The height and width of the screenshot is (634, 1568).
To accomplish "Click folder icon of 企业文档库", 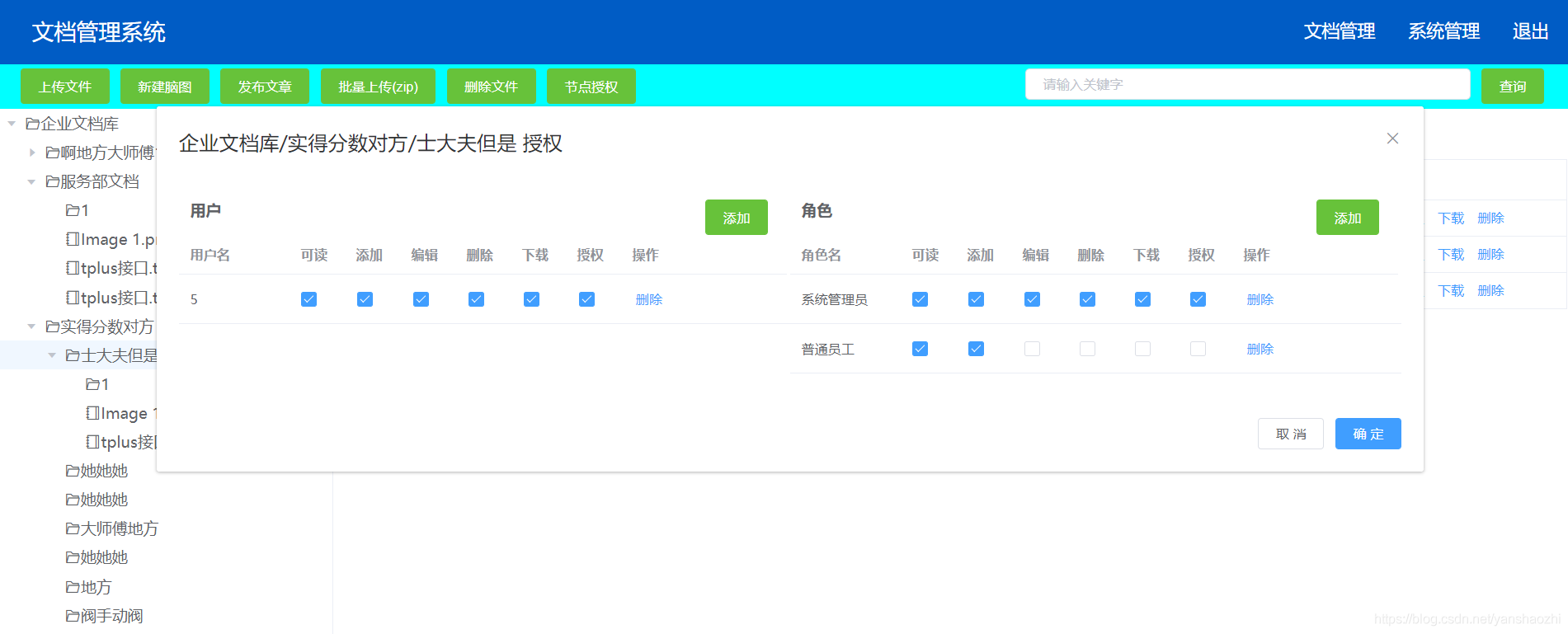I will coord(33,124).
